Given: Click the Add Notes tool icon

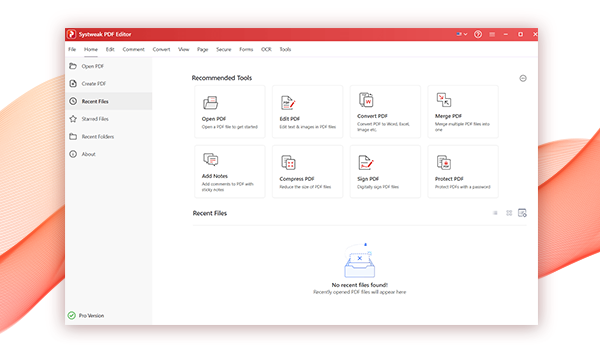Looking at the screenshot, I should point(210,159).
